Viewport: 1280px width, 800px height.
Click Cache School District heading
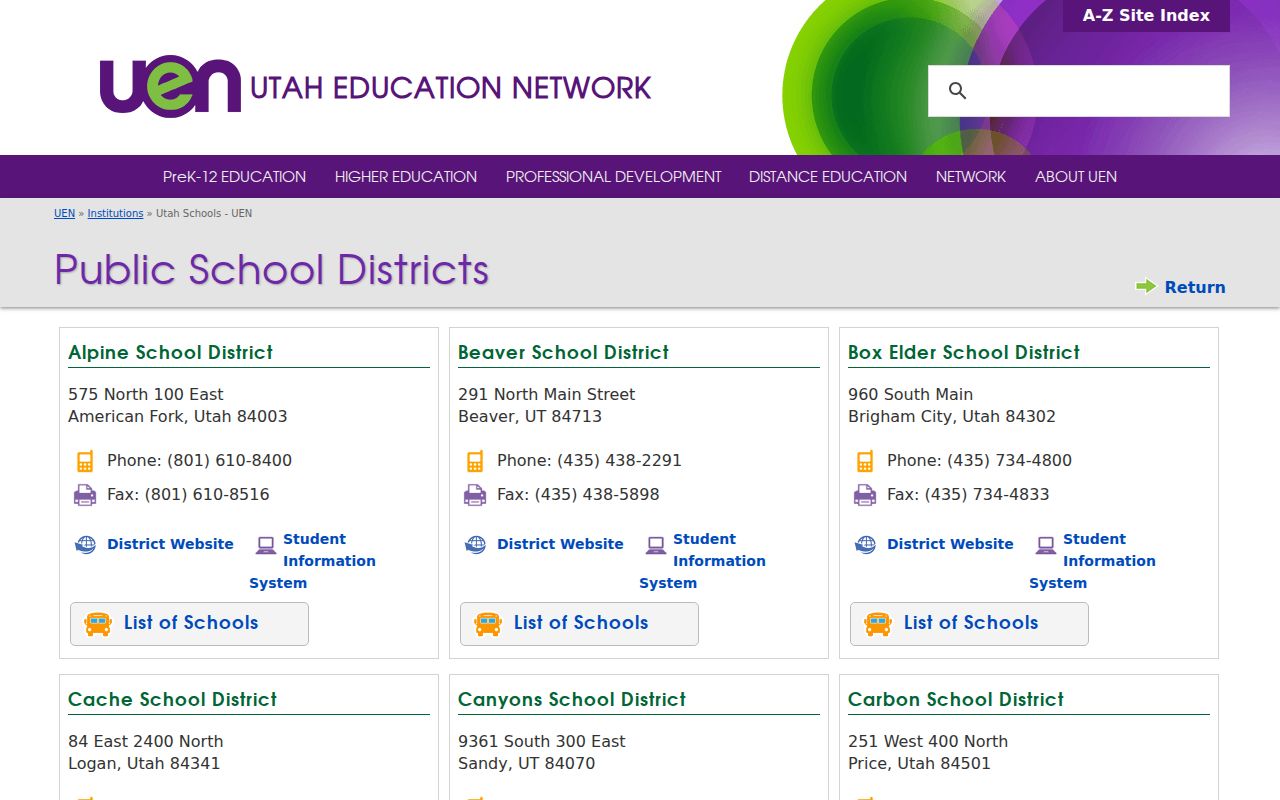[x=172, y=699]
